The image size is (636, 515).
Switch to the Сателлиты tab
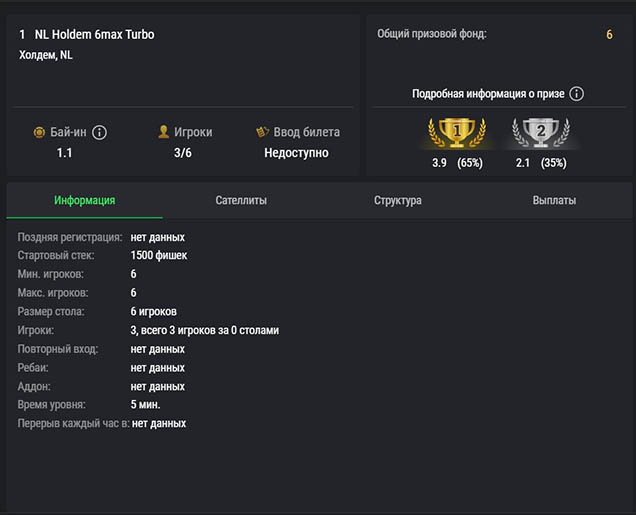pos(241,200)
